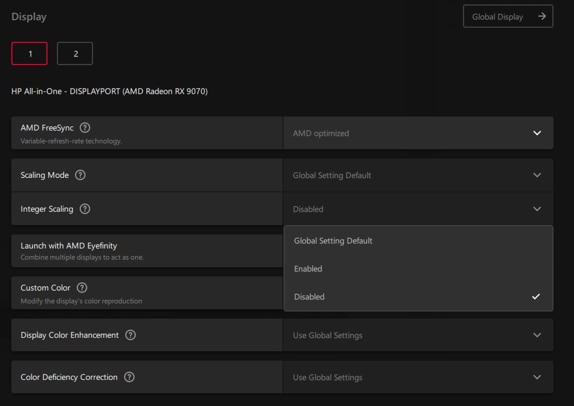Click Launch with AMD Eyefinity row
This screenshot has width=574, height=406.
[x=147, y=251]
